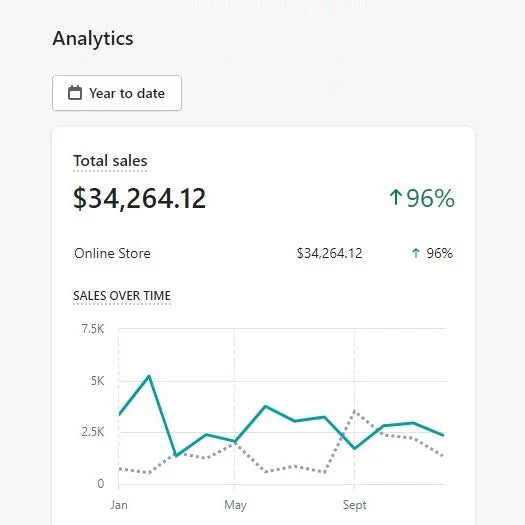Click the Online Store $34,264.12 value
This screenshot has height=525, width=525.
pyautogui.click(x=329, y=253)
